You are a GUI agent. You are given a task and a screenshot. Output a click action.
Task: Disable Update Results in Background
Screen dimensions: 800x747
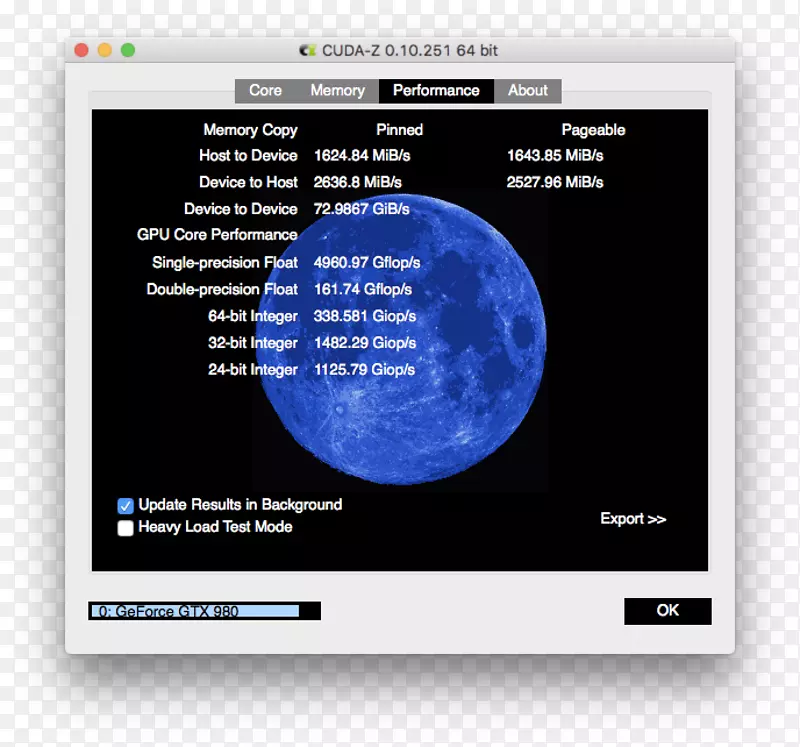[x=125, y=505]
